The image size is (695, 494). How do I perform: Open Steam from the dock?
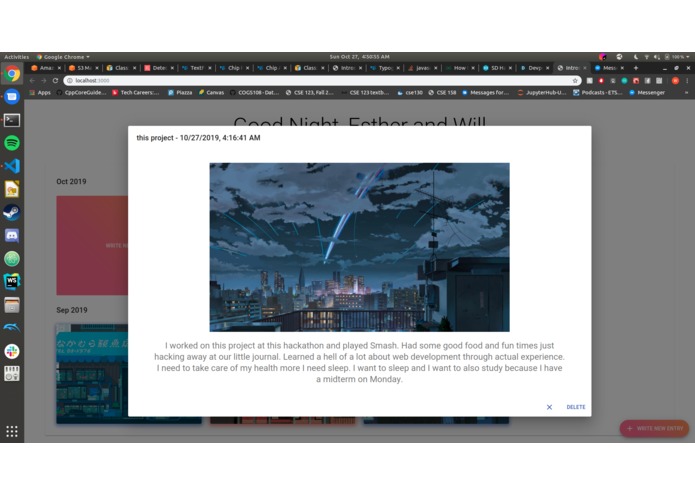coord(12,213)
